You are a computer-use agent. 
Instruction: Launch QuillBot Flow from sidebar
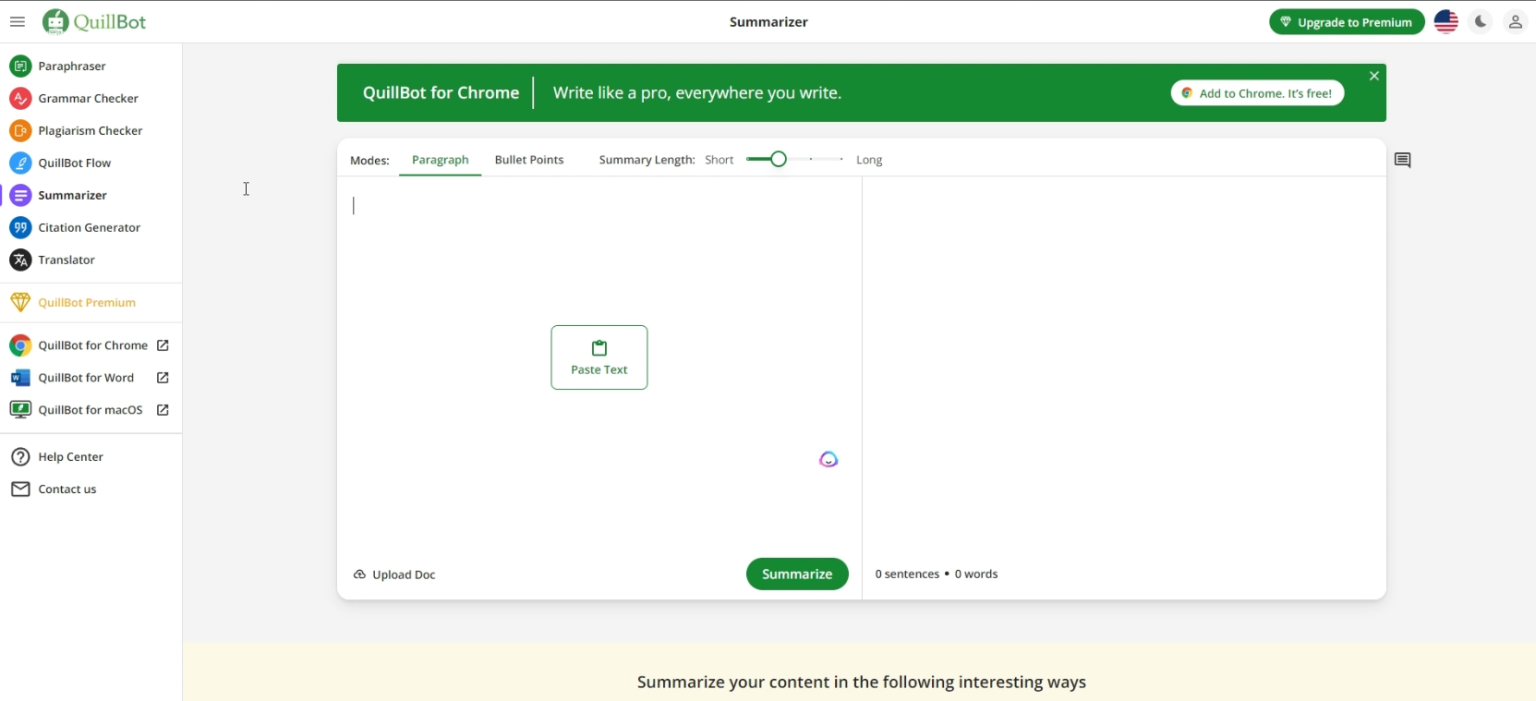click(74, 163)
